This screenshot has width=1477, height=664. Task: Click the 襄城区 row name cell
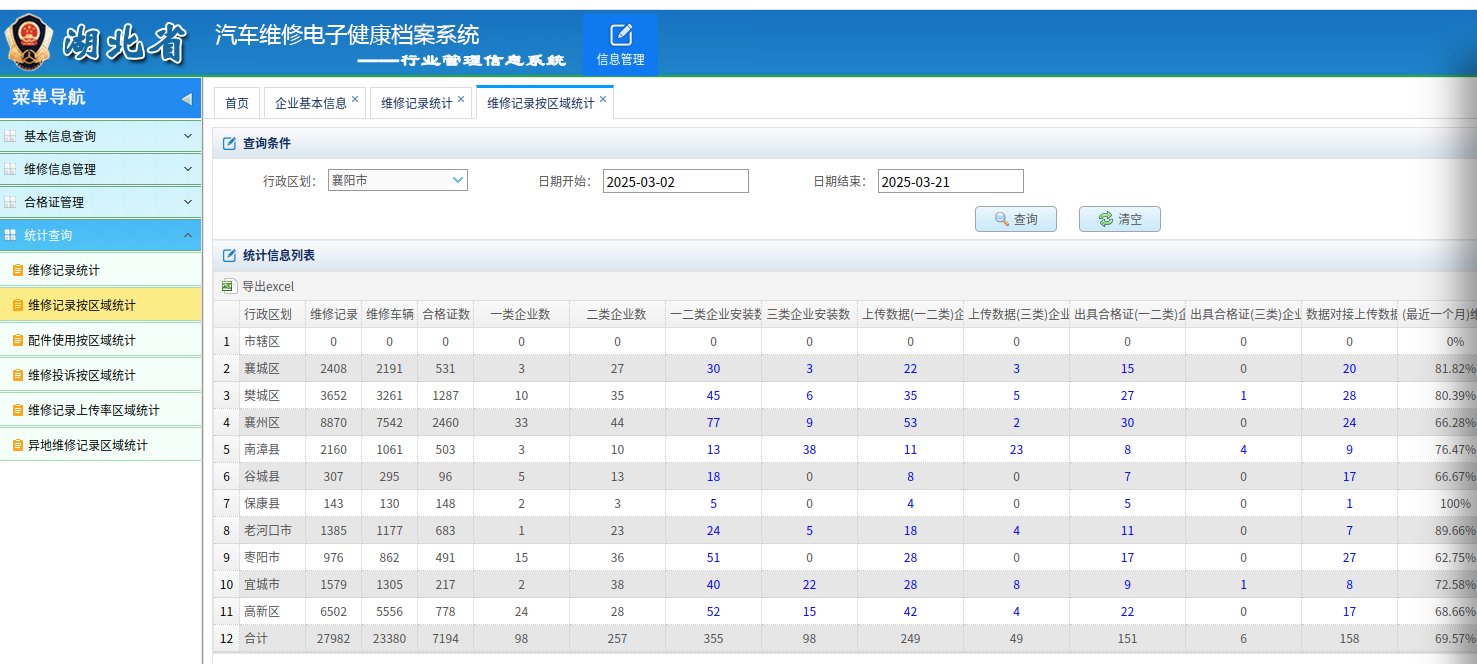pos(273,369)
